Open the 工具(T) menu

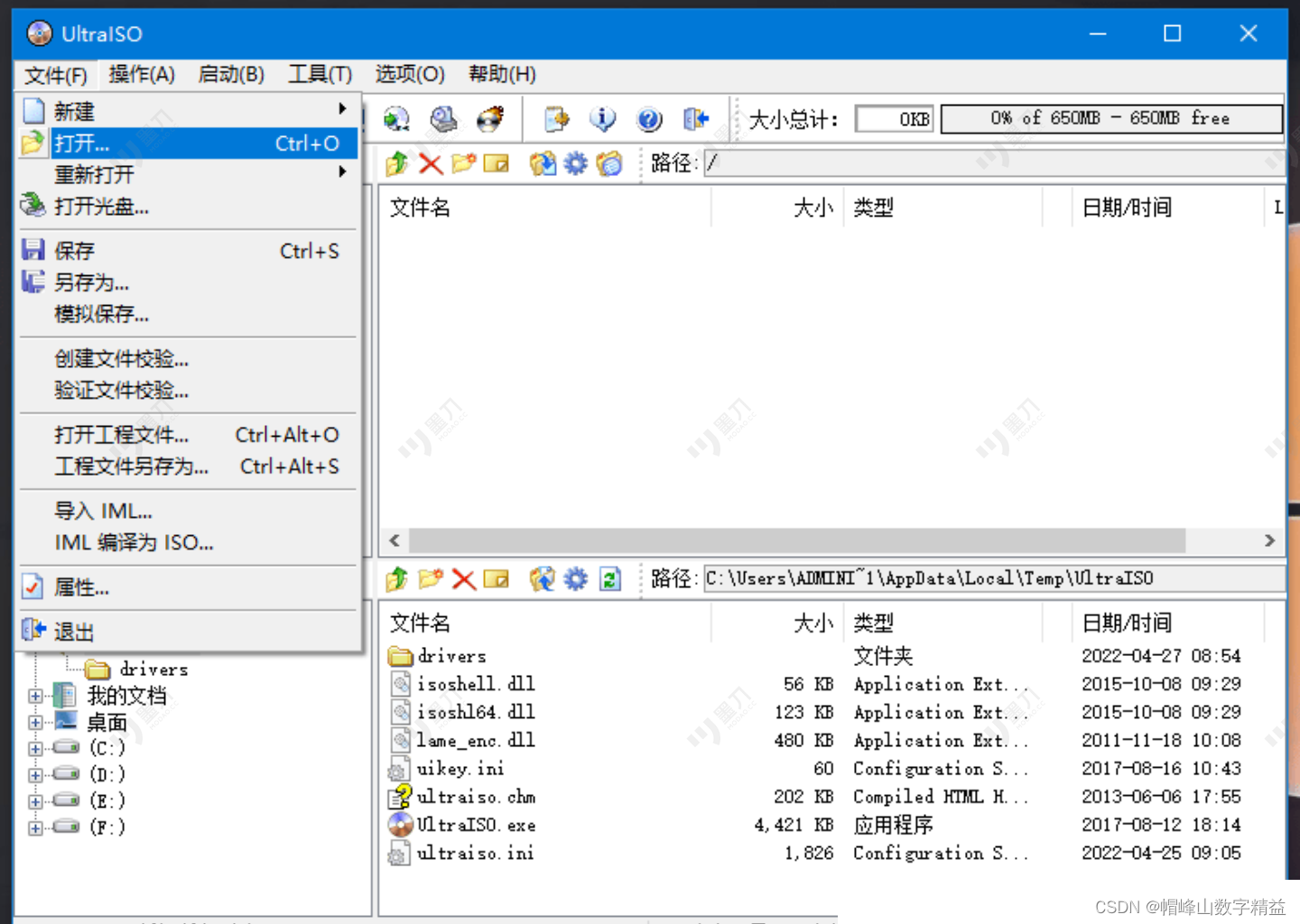pyautogui.click(x=320, y=74)
